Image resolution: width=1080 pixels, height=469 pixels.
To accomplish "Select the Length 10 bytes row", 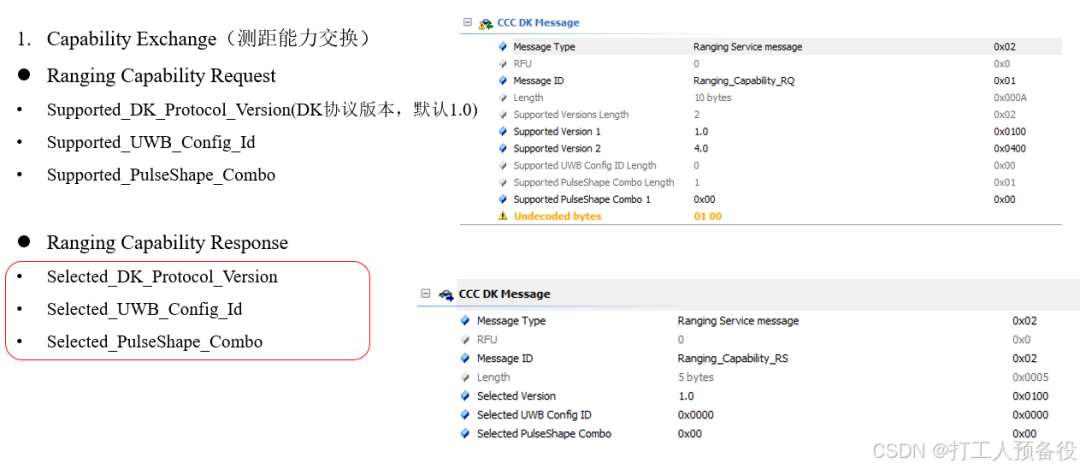I will pyautogui.click(x=761, y=98).
